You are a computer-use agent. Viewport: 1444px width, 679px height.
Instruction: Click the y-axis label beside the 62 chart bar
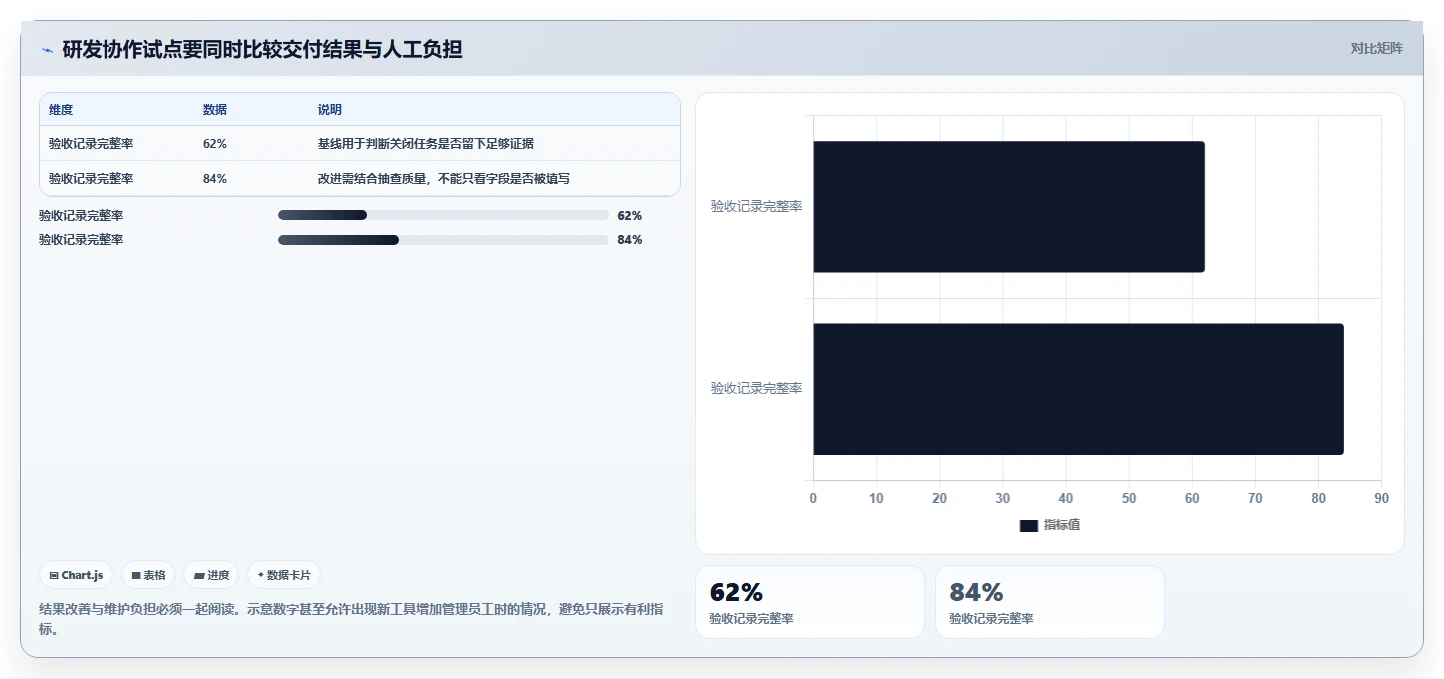[756, 207]
